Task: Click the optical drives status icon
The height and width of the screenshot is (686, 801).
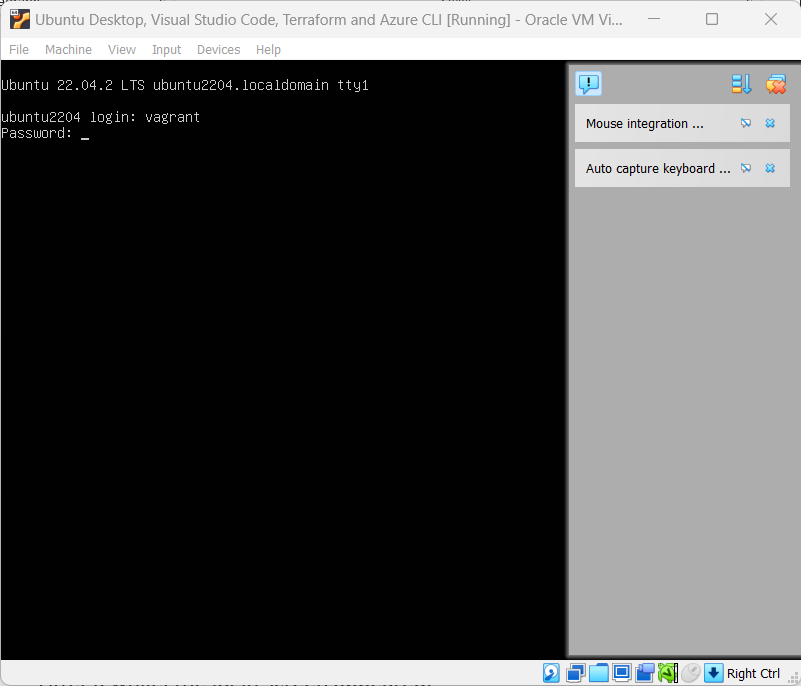Action: point(574,672)
